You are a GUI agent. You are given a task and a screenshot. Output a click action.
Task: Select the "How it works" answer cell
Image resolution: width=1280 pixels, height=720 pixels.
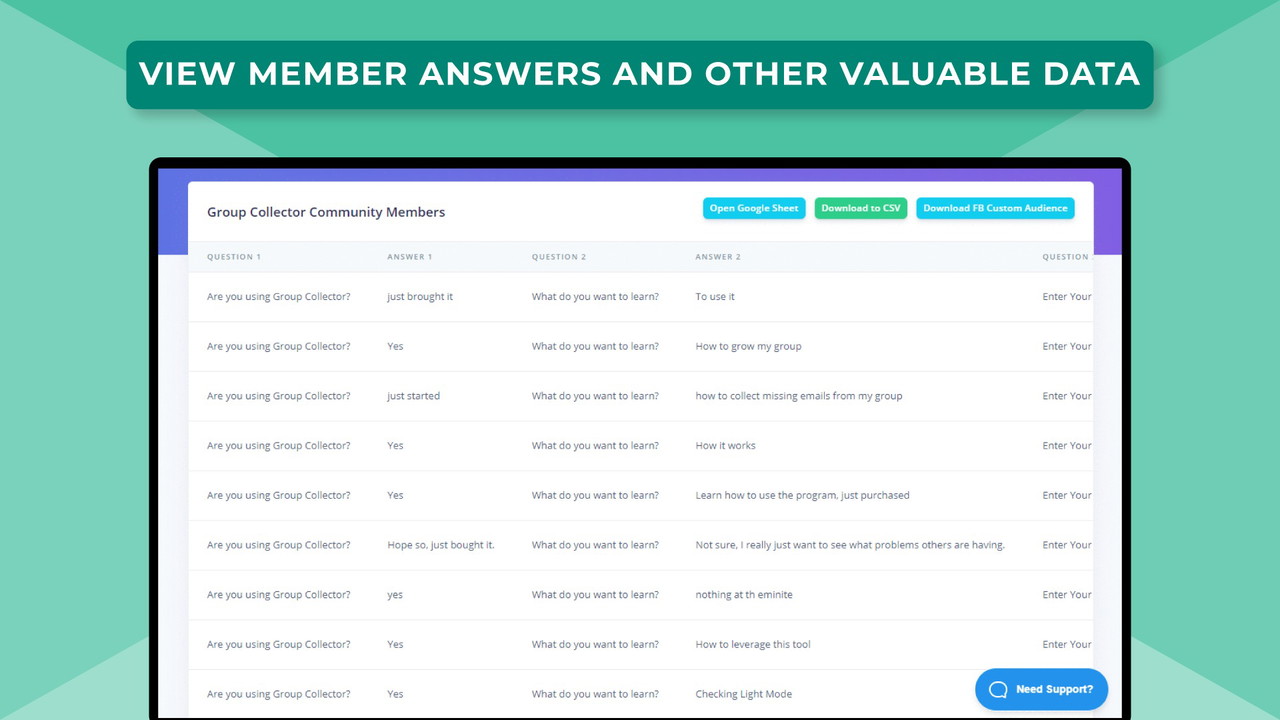725,446
